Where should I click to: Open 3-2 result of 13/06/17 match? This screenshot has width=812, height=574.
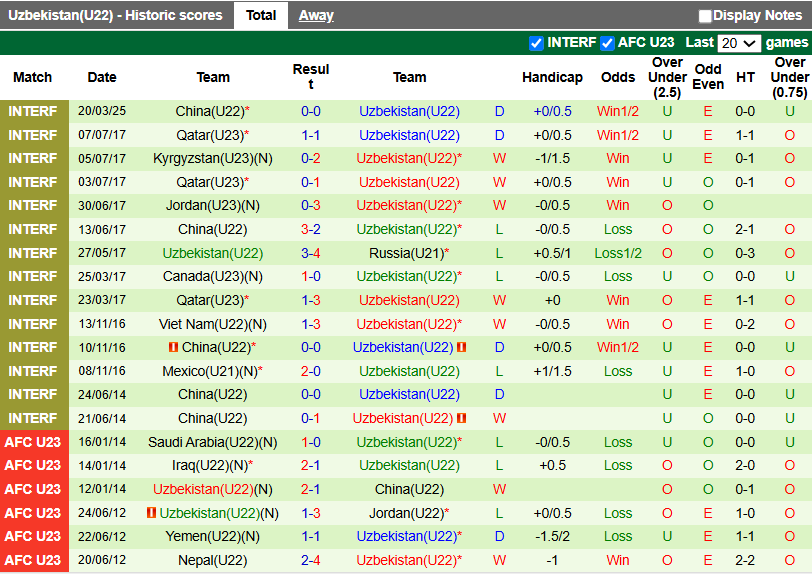pos(311,229)
